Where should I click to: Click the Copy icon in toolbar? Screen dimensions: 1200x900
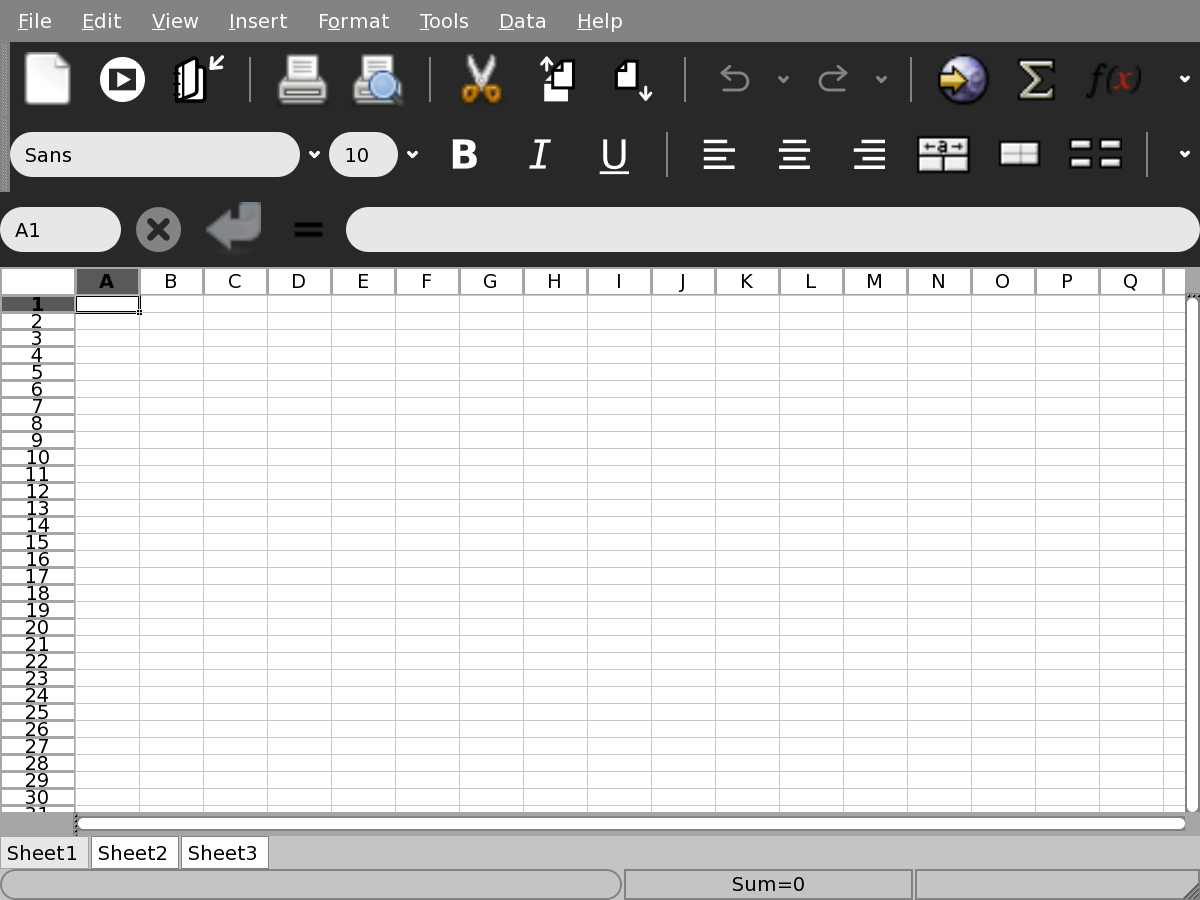pos(557,79)
